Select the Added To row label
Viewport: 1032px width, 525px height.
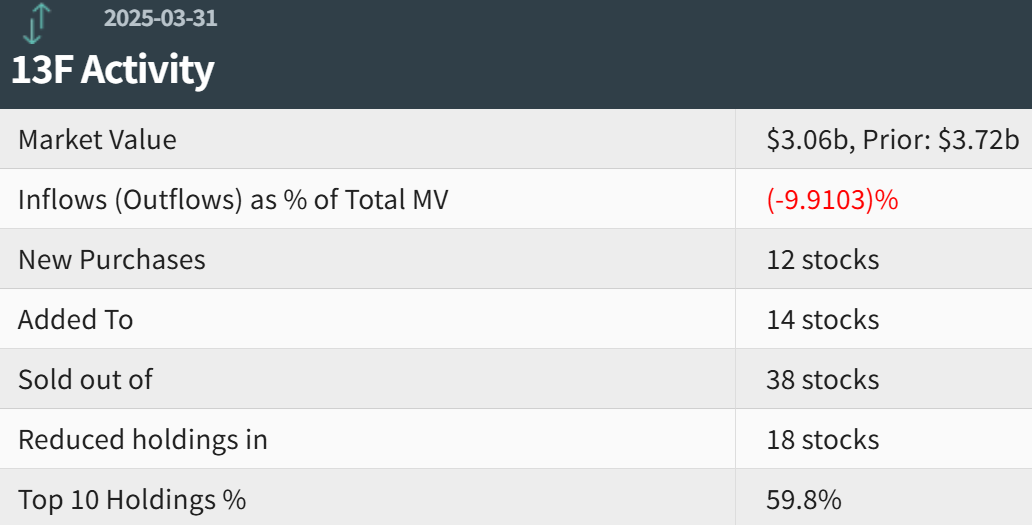pos(76,320)
